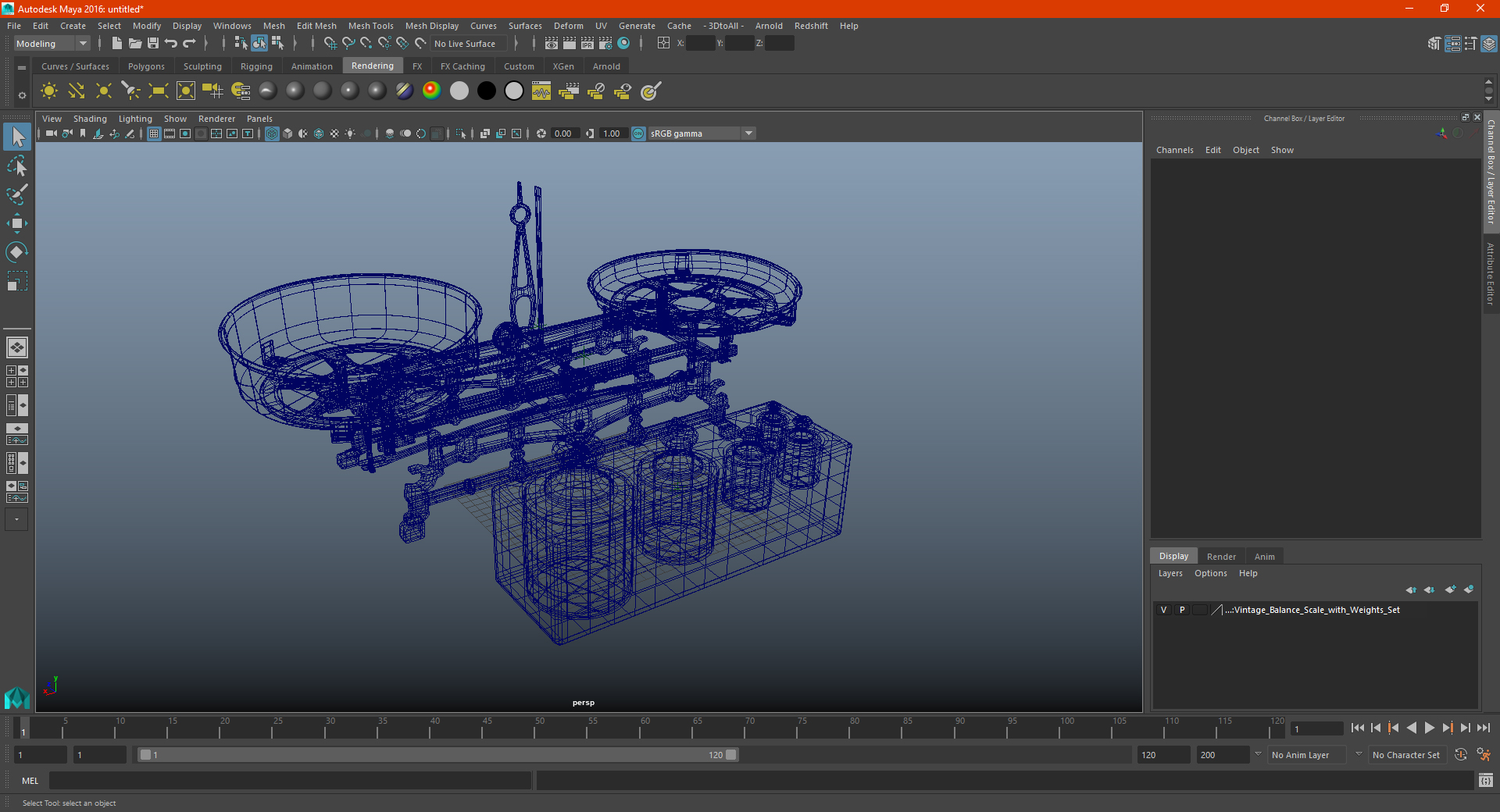Play animation backward
Image resolution: width=1500 pixels, height=812 pixels.
[x=1411, y=728]
